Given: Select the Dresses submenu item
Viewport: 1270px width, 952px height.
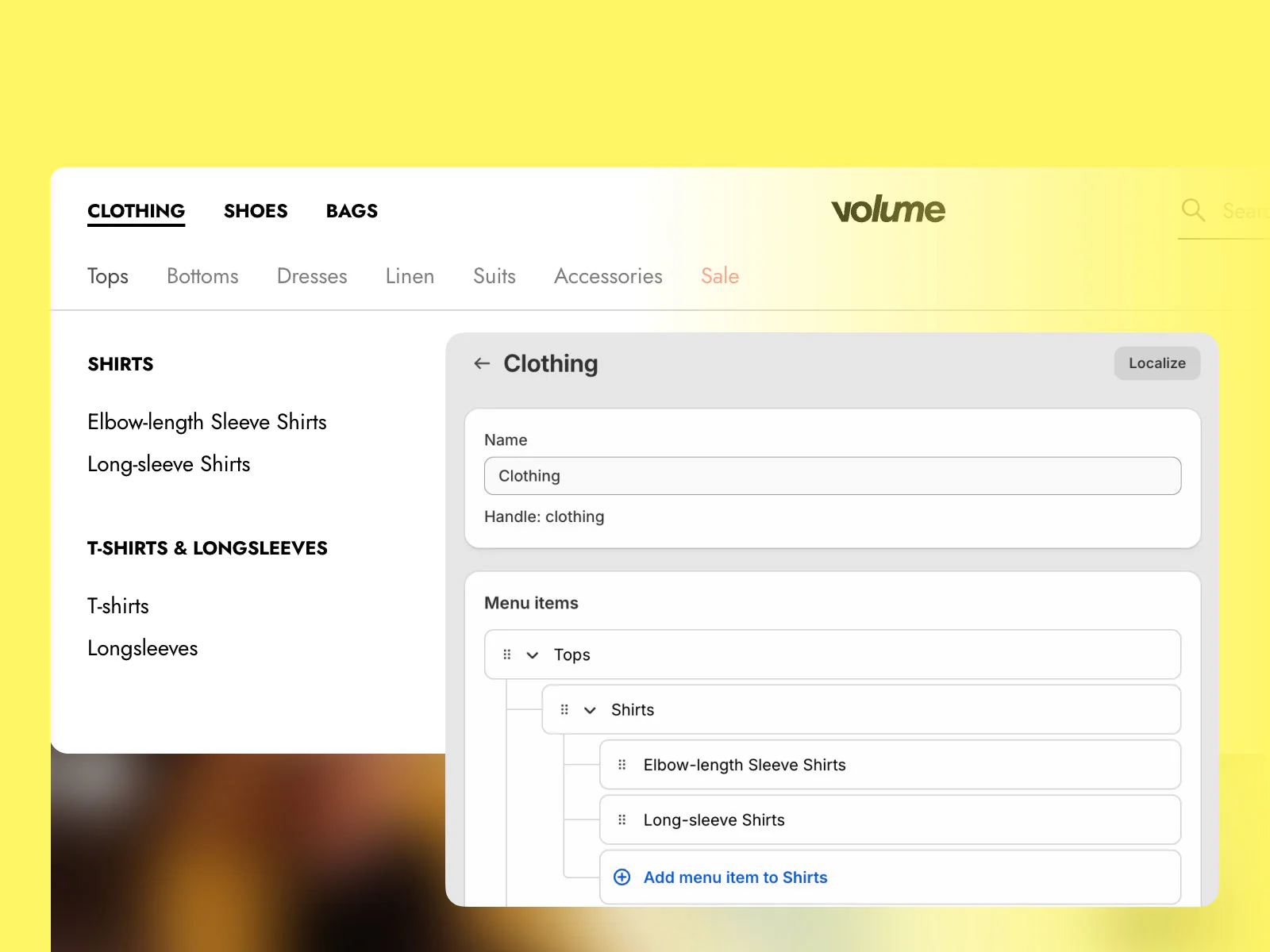Looking at the screenshot, I should (x=312, y=276).
